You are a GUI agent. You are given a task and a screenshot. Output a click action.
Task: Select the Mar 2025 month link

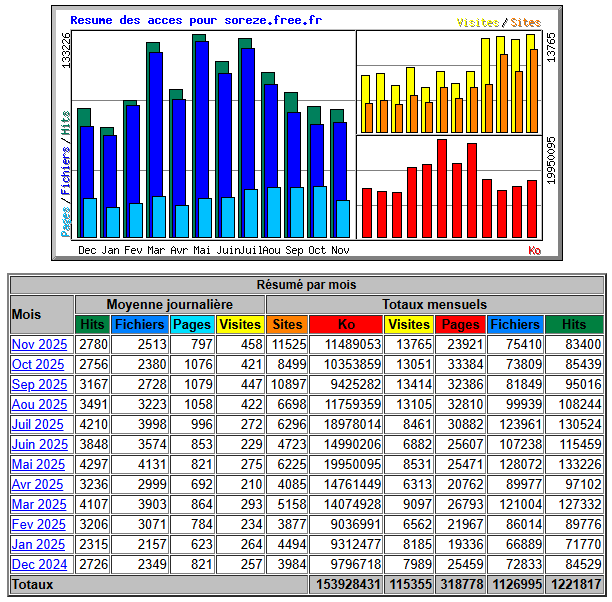click(38, 505)
